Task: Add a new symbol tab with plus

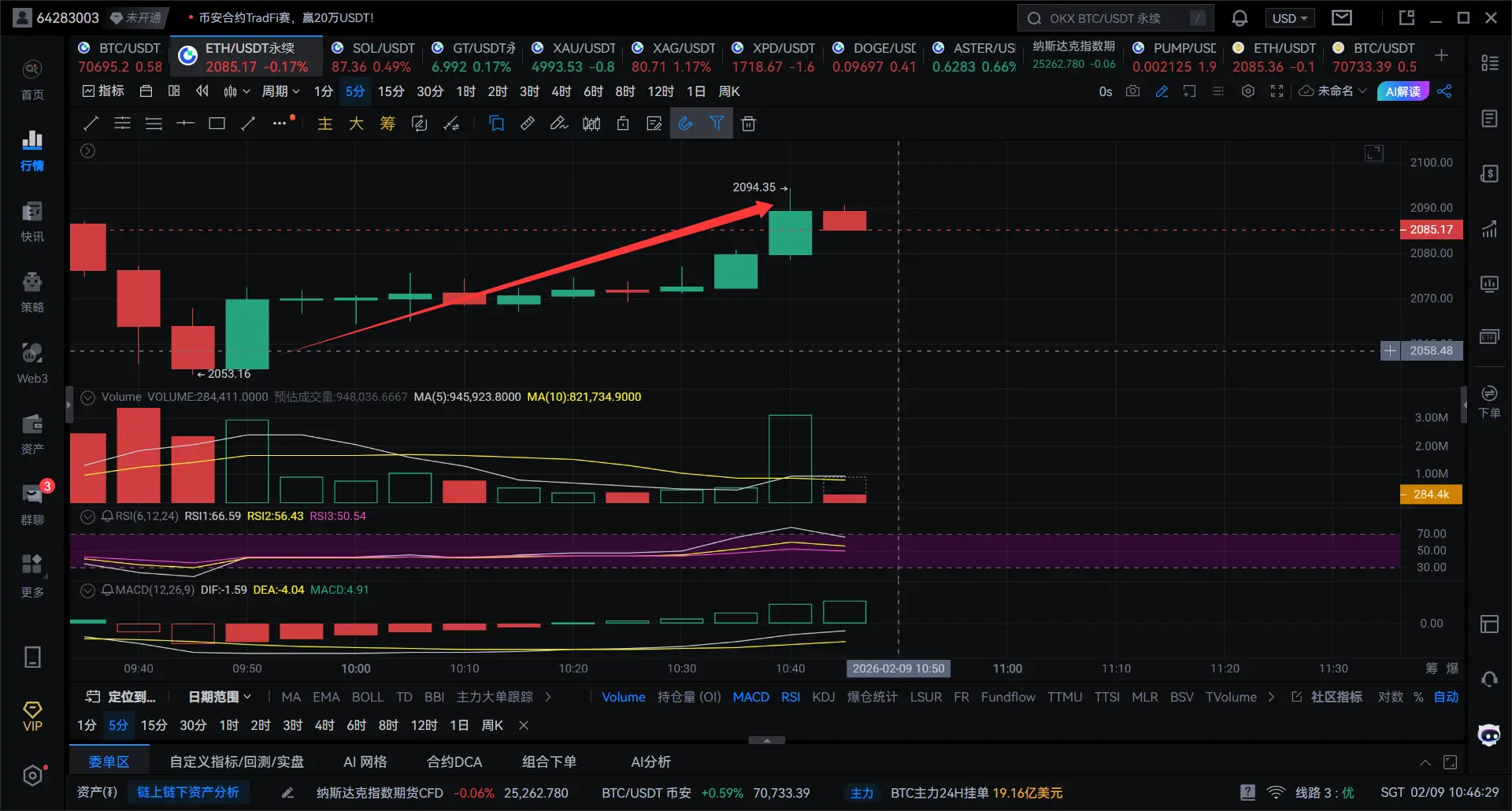Action: tap(1441, 55)
